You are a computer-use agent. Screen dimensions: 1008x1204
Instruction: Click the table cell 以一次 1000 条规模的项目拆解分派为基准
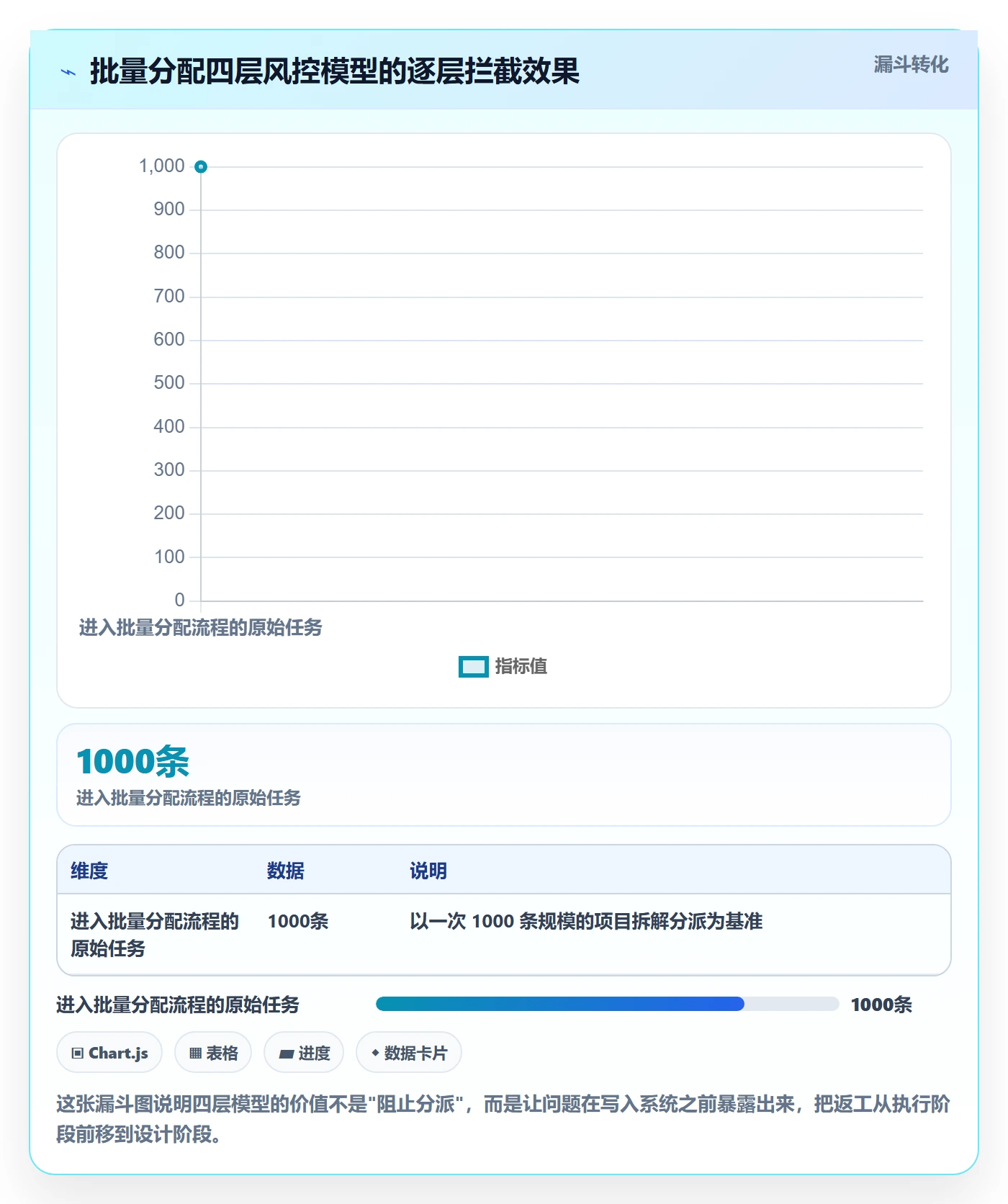click(586, 921)
